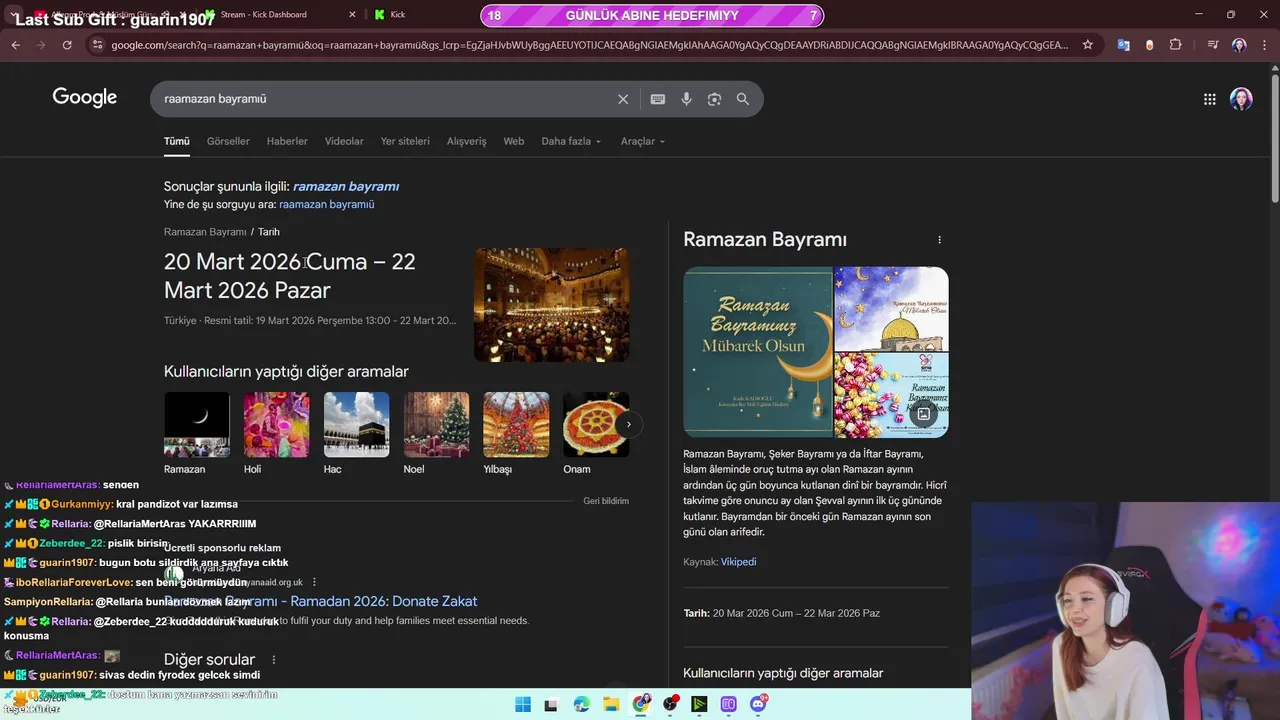Start voice search with the microphone icon
This screenshot has width=1280, height=720.
click(x=686, y=99)
